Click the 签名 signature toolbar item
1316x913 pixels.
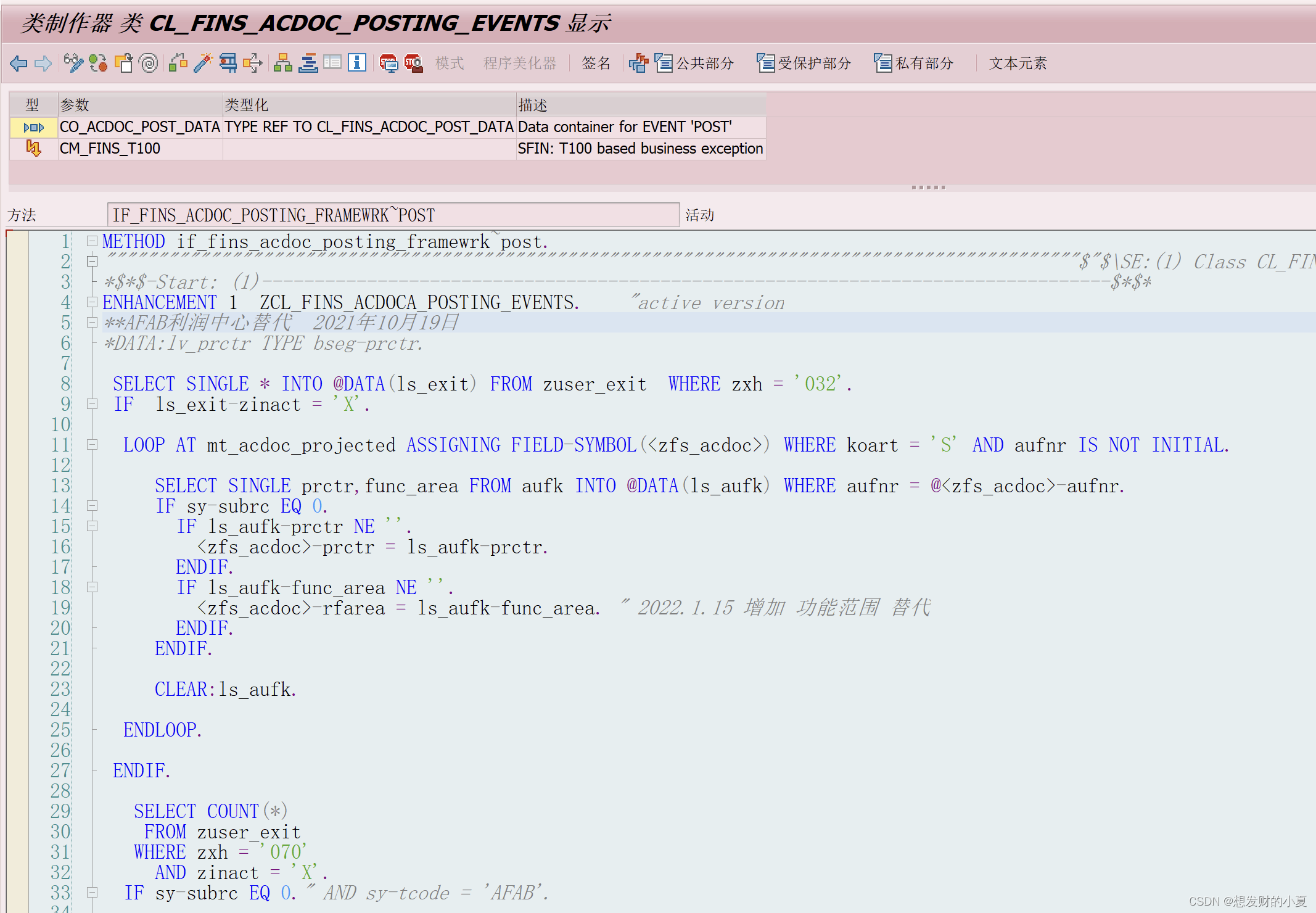(596, 63)
